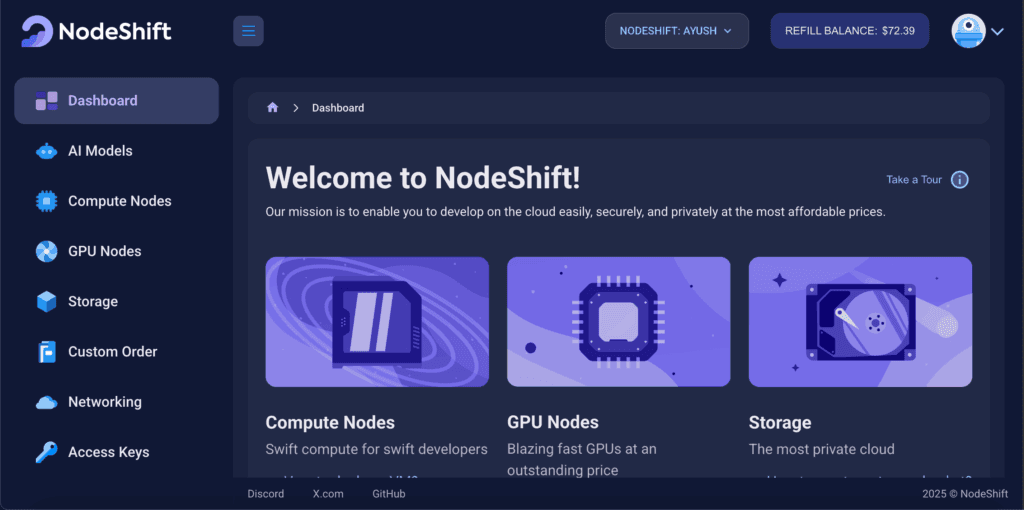Expand the user profile menu chevron
The width and height of the screenshot is (1024, 510).
[997, 32]
